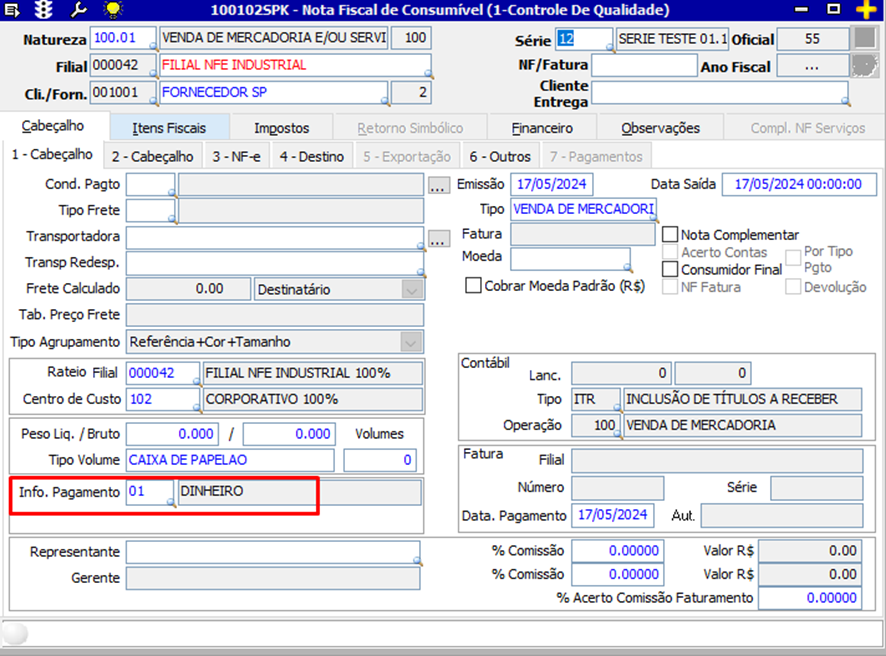Click the yellow light bulb icon
886x656 pixels.
pos(113,10)
